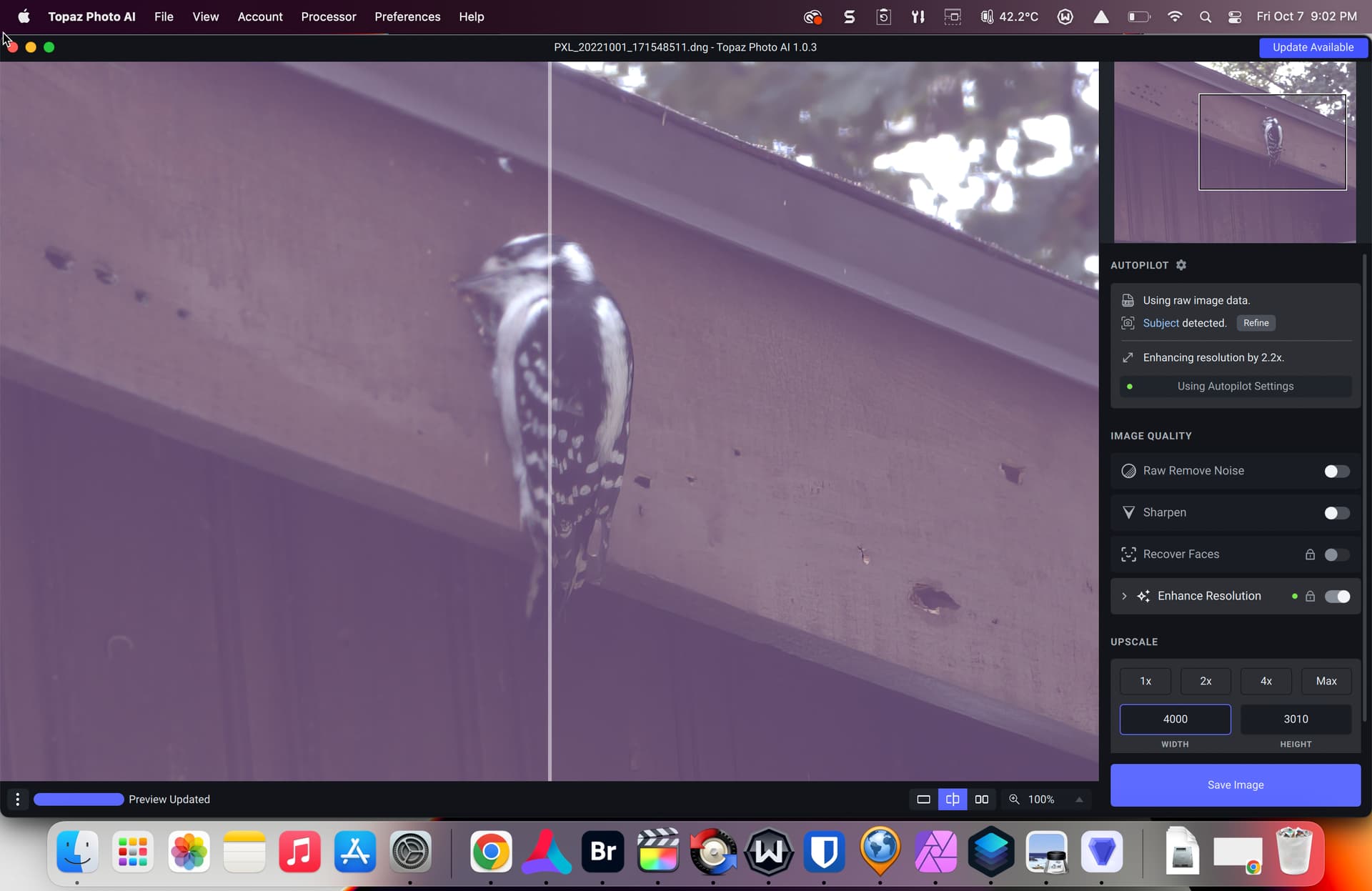The width and height of the screenshot is (1372, 891).
Task: Switch to single view mode icon
Action: point(923,799)
